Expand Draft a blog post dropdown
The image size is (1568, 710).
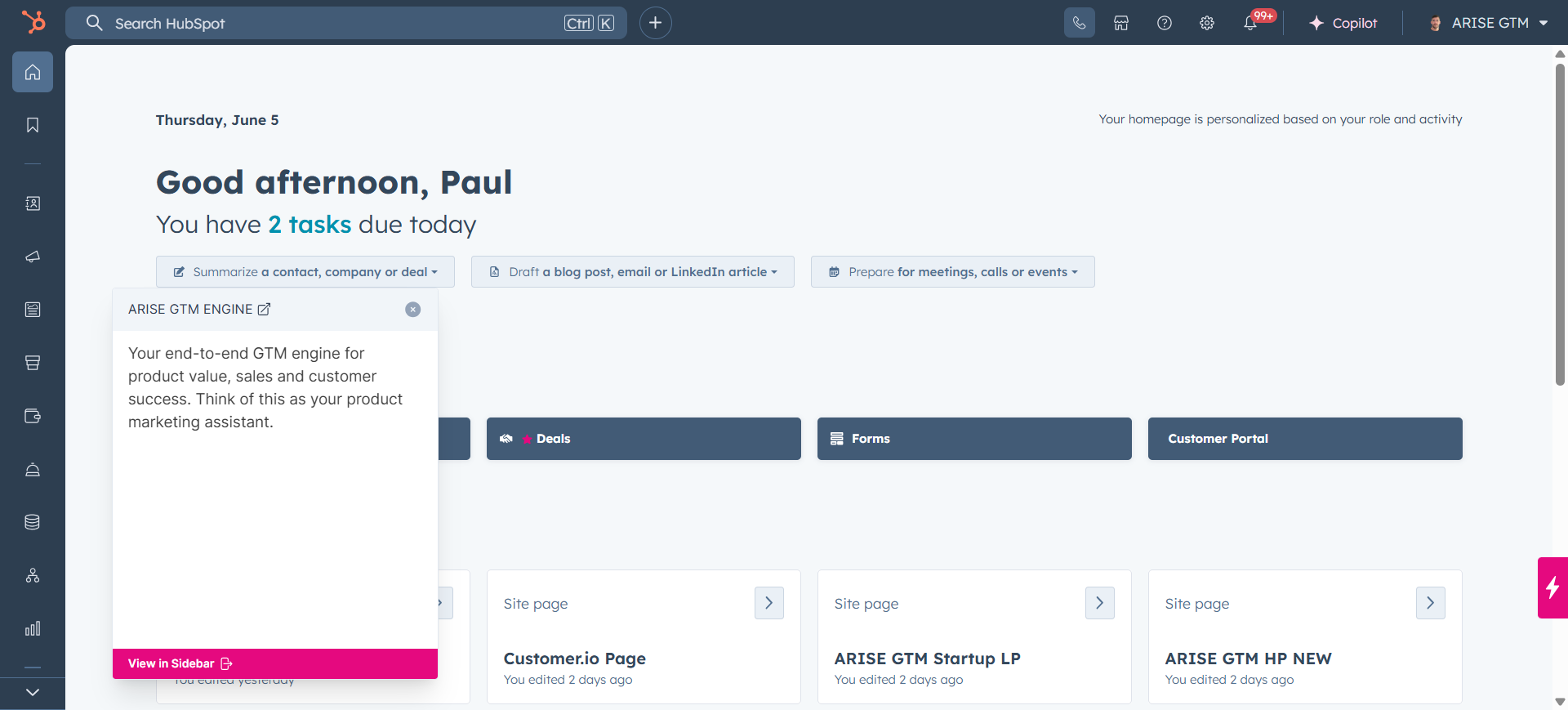click(x=633, y=272)
